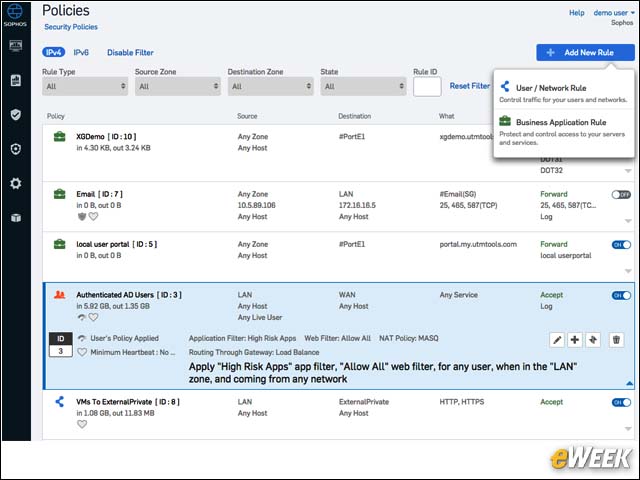Click Business Application Rule briefcase icon
Screen dimensions: 640x480
pyautogui.click(x=505, y=121)
